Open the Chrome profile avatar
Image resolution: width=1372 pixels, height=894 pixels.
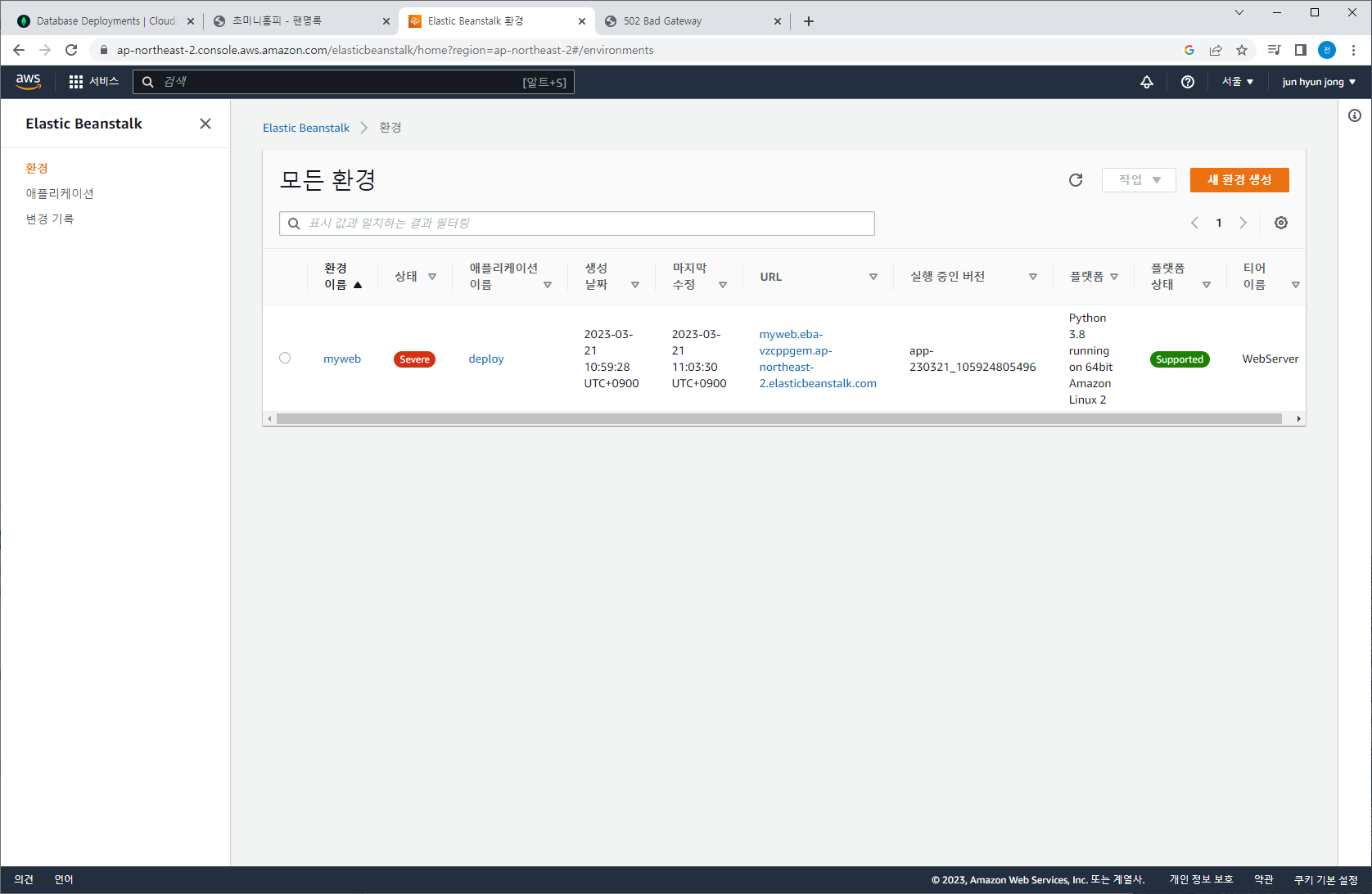(x=1327, y=50)
